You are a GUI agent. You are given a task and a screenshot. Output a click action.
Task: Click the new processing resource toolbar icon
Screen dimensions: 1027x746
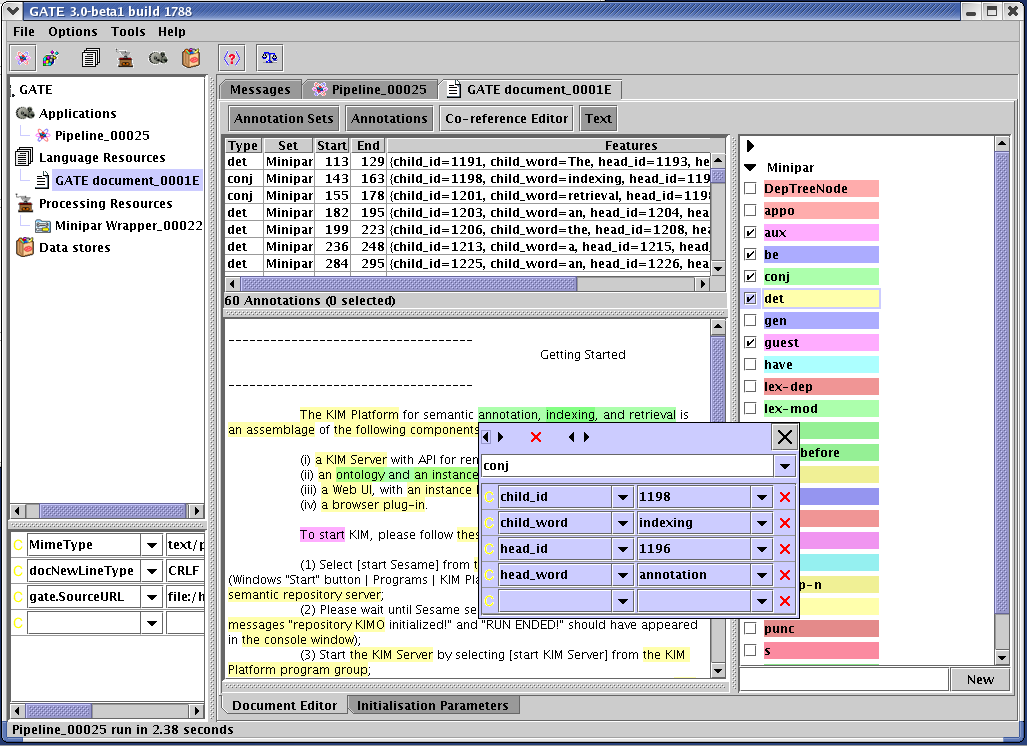124,58
